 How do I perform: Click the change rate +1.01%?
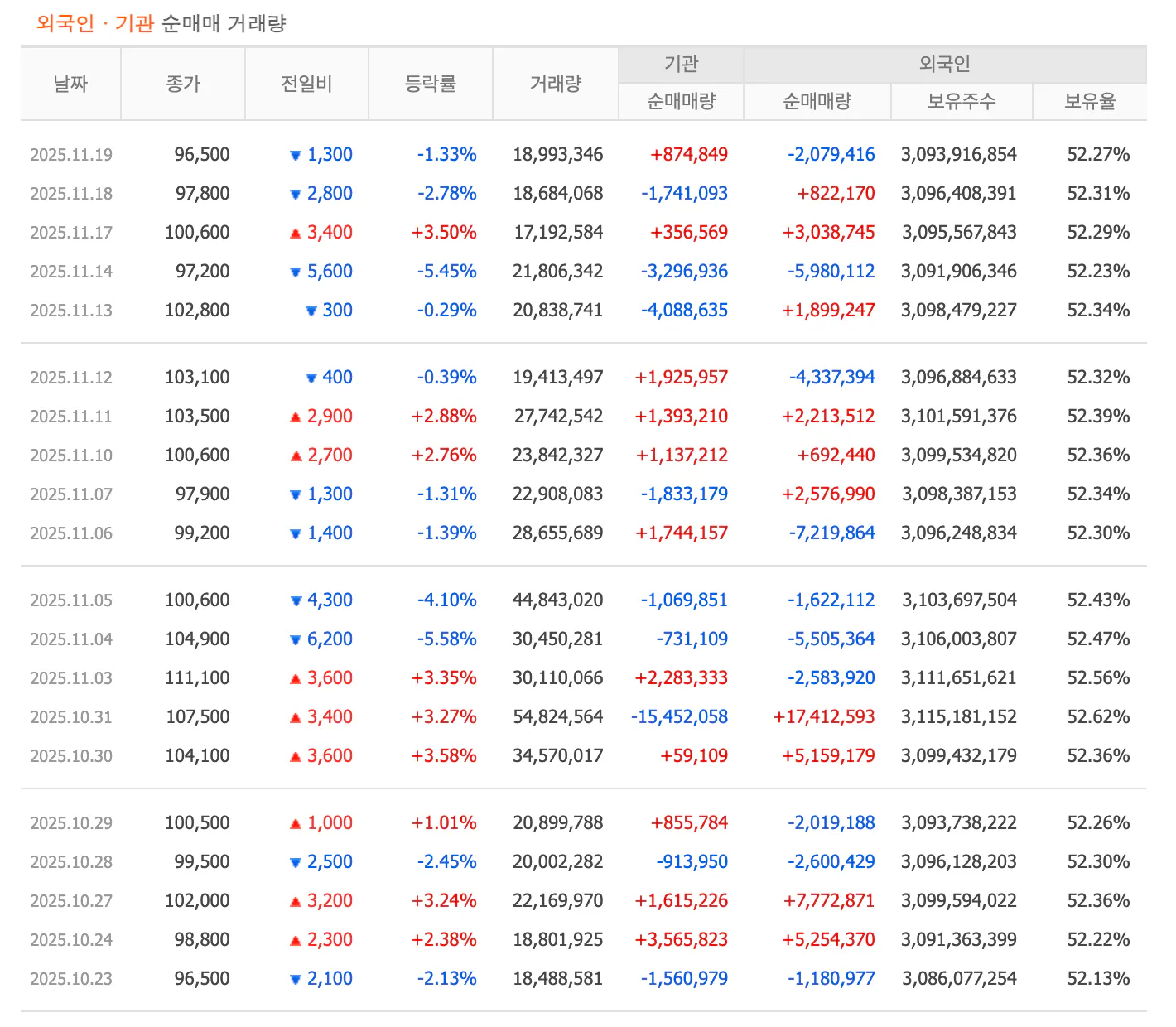click(x=444, y=823)
